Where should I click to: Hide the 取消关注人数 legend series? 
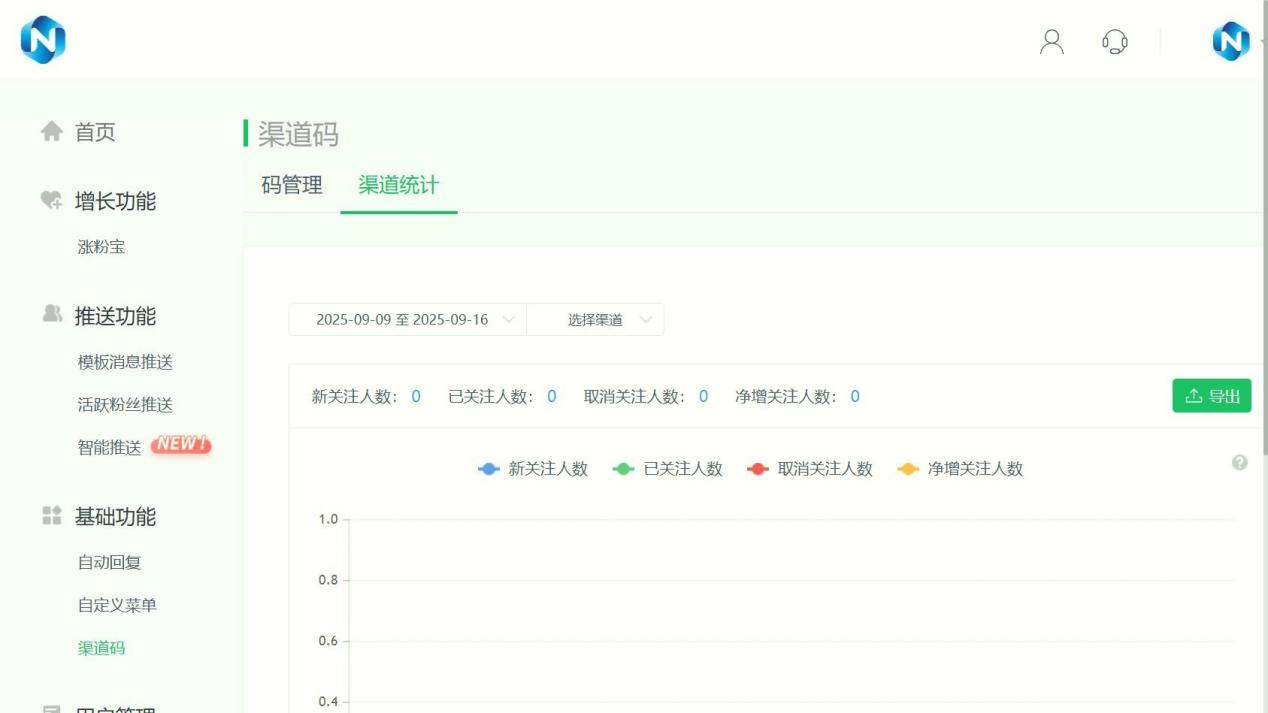tap(811, 469)
